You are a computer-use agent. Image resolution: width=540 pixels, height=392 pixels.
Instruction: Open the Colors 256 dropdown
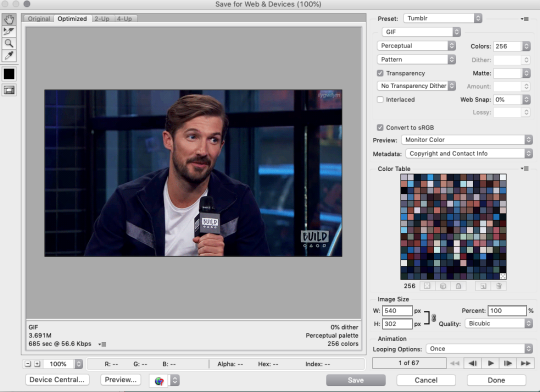(512, 46)
